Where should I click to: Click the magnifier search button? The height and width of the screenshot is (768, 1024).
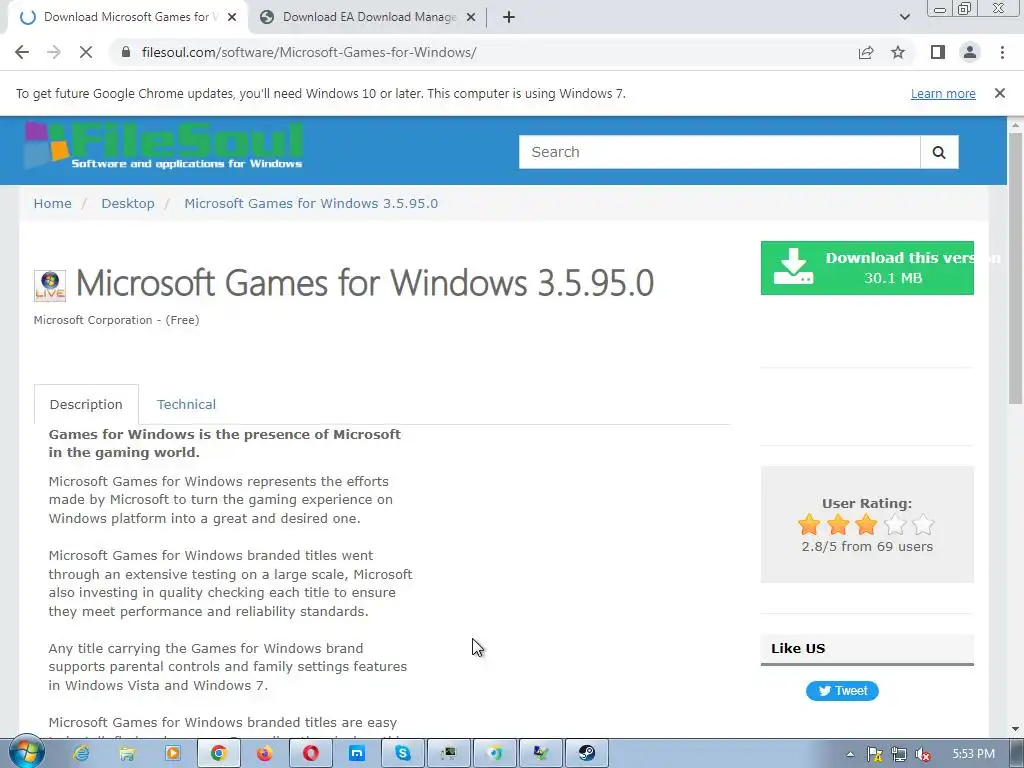tap(939, 152)
